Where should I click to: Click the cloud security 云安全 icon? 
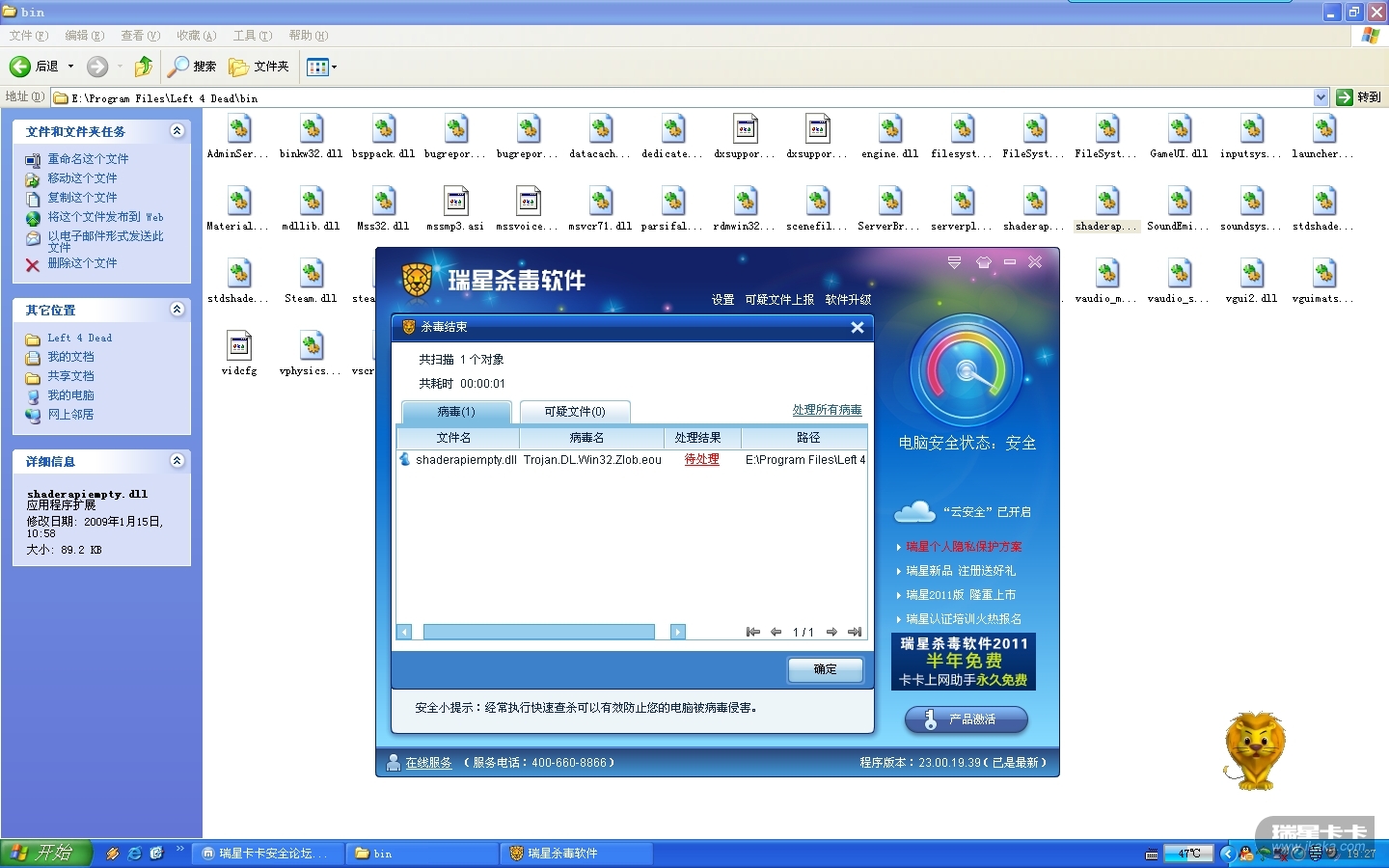coord(914,511)
